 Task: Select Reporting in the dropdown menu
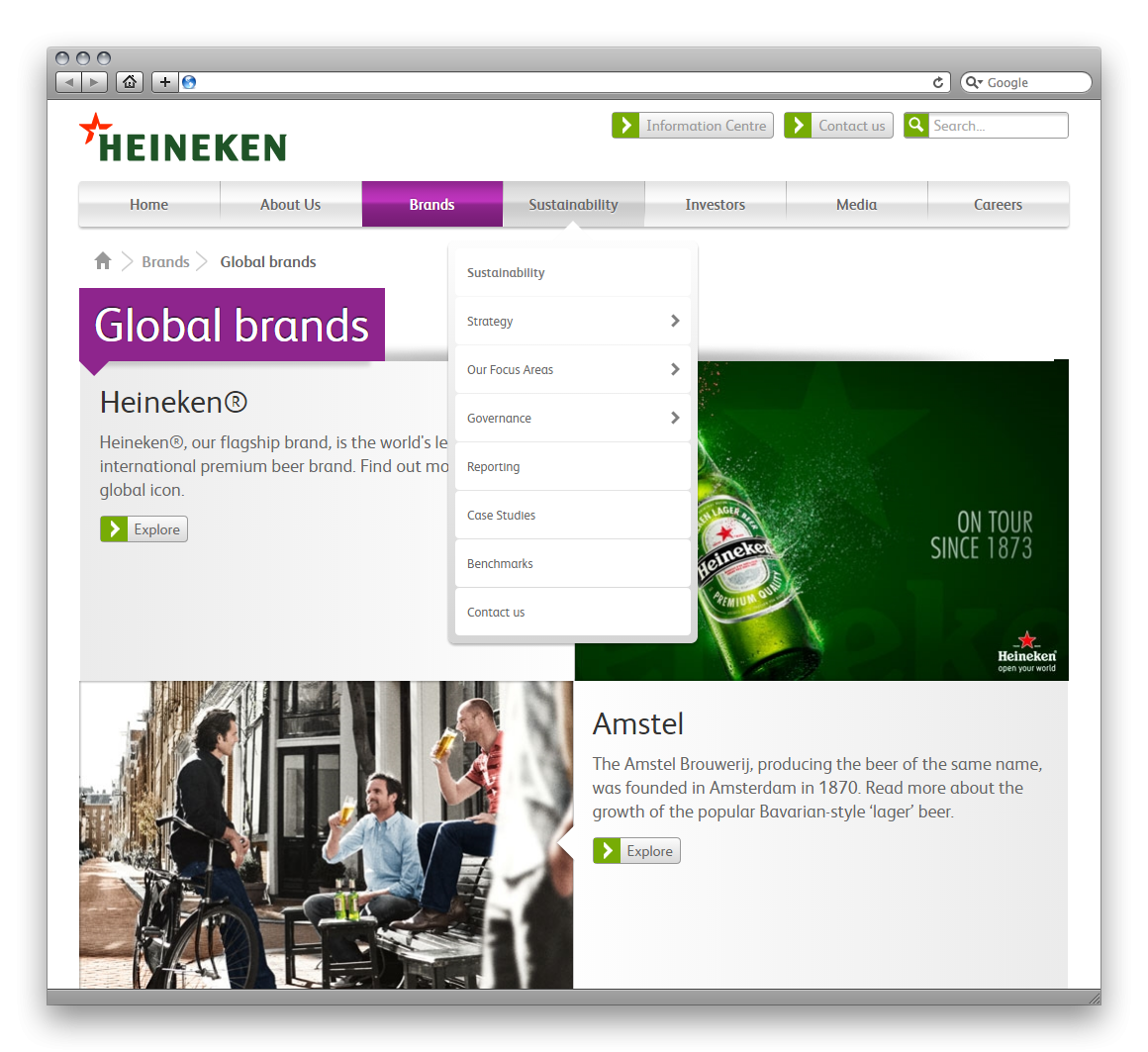[x=573, y=466]
